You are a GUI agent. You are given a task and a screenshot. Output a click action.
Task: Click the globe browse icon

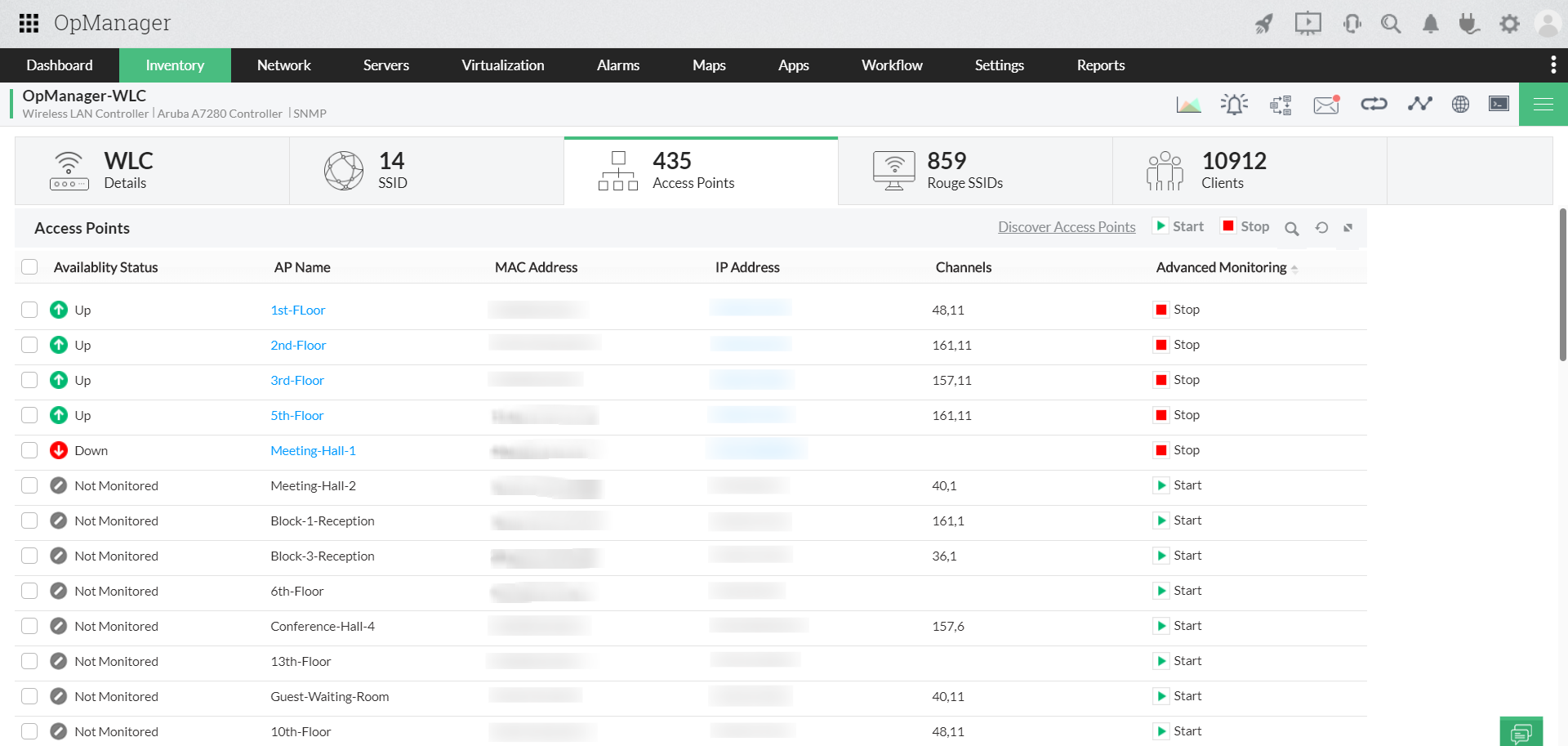(1460, 104)
